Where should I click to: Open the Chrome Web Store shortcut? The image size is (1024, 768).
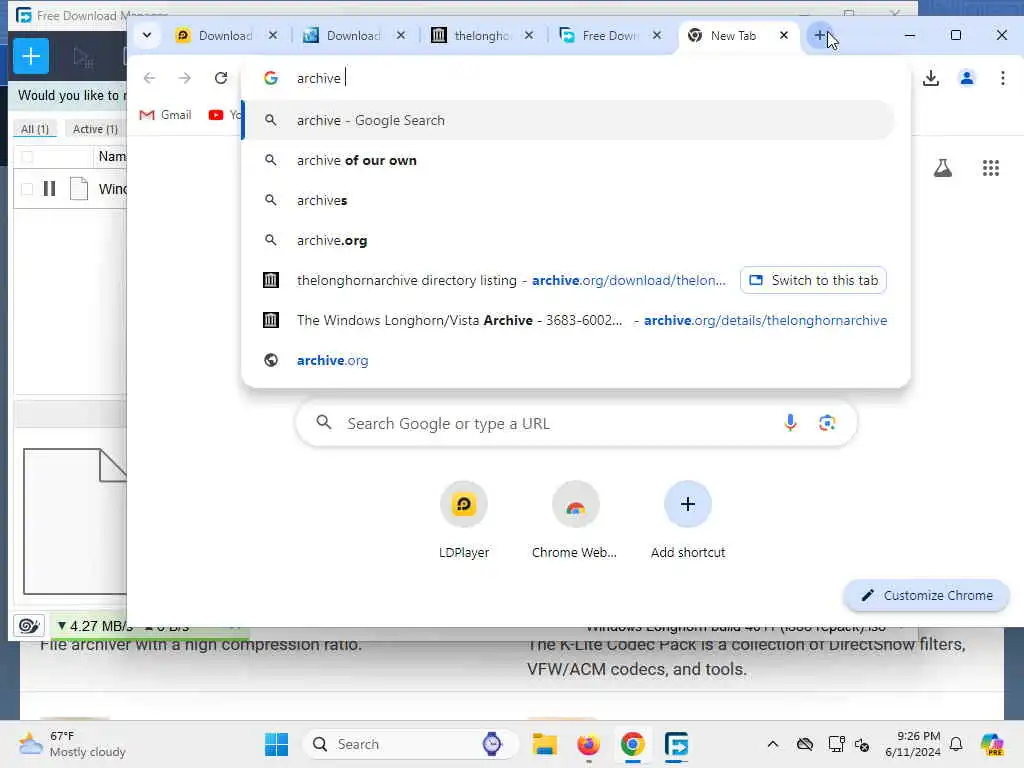pos(574,520)
